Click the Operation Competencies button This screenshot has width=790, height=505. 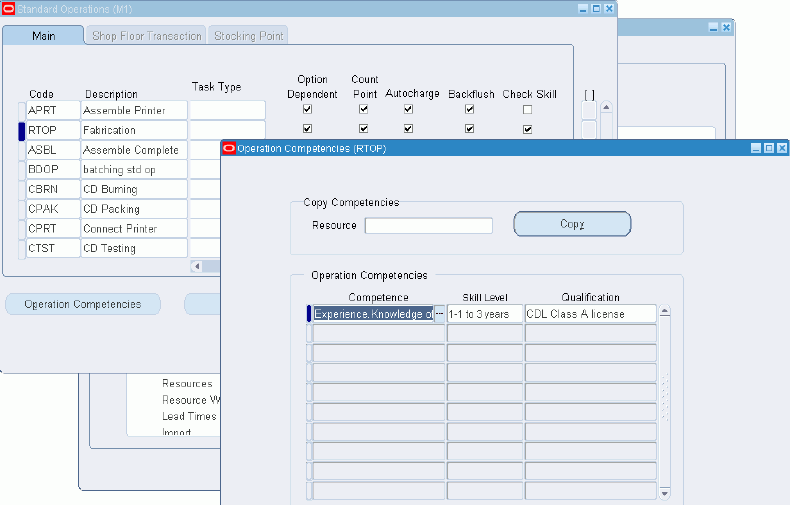pos(83,304)
